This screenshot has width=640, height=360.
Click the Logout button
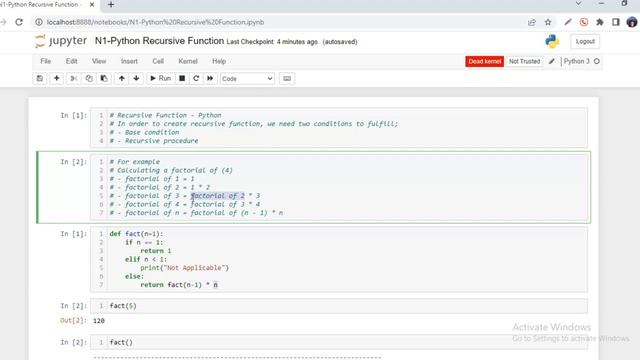585,42
